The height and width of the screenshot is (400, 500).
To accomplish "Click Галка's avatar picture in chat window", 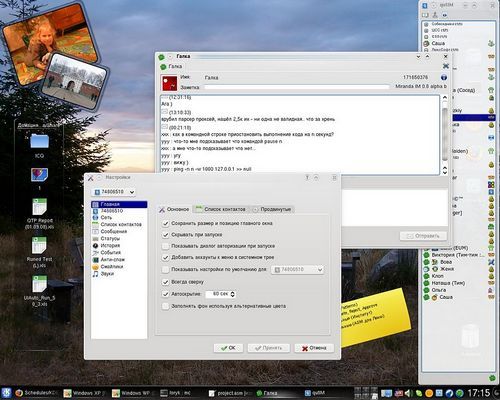I will click(169, 83).
